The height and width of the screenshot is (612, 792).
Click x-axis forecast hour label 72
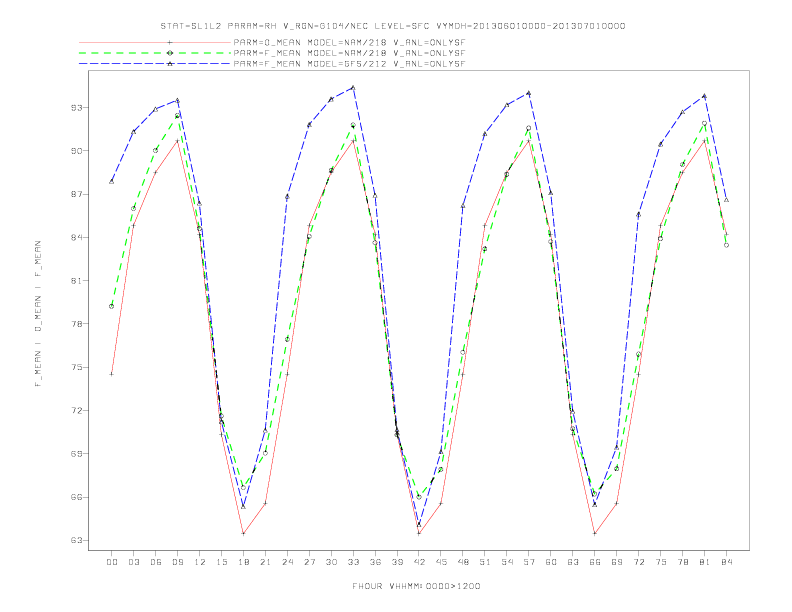tap(638, 562)
